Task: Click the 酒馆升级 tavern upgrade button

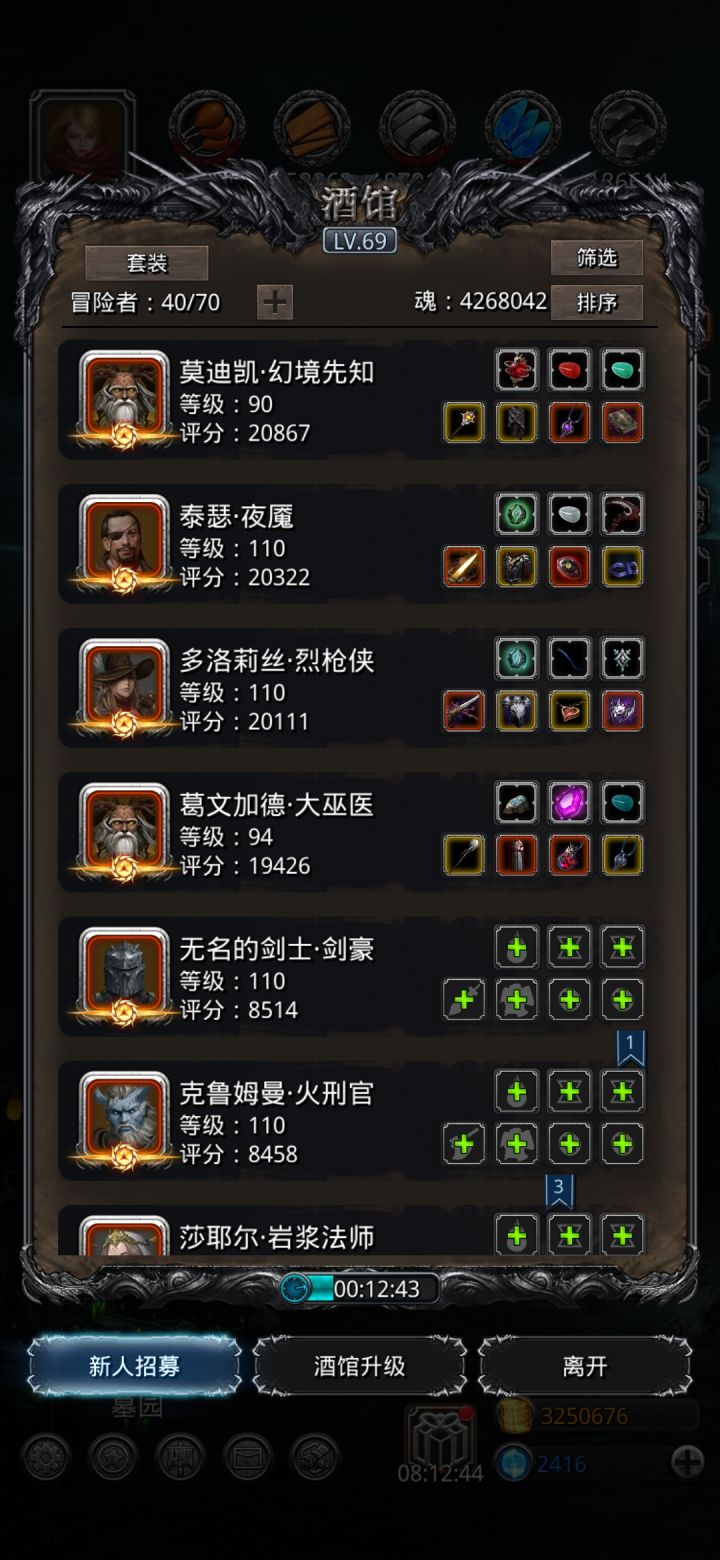Action: 360,1366
